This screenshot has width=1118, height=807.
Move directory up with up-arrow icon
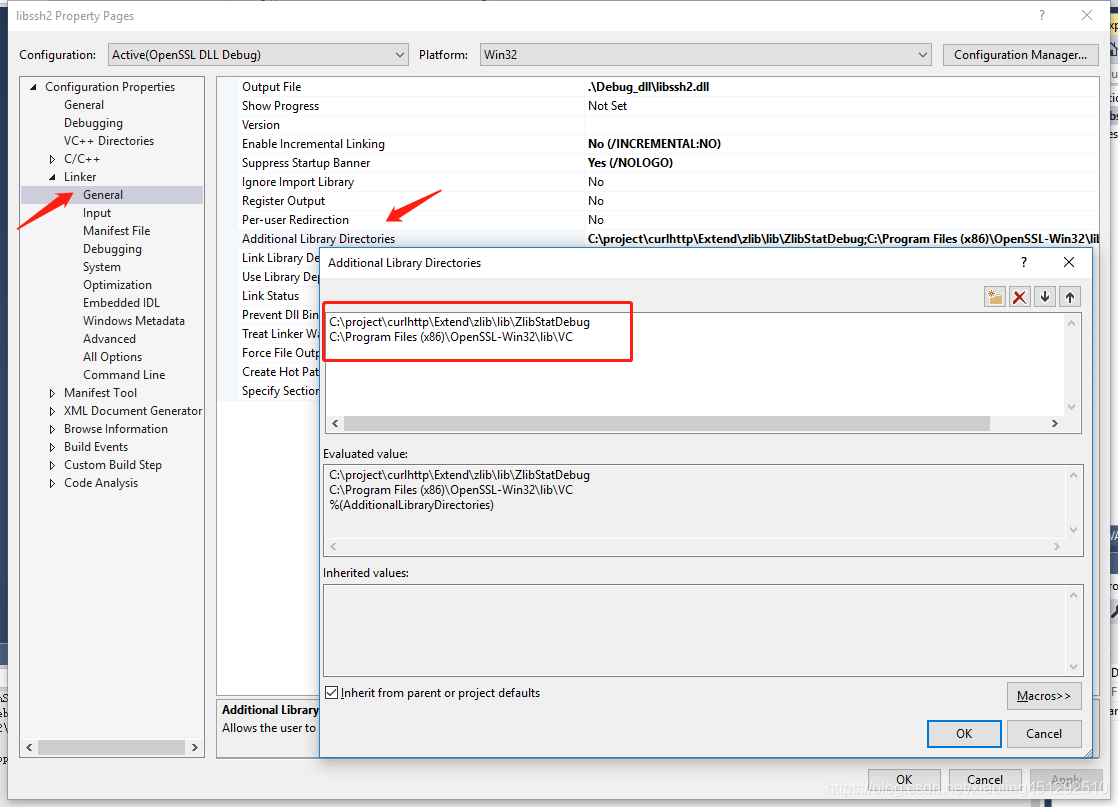coord(1069,296)
